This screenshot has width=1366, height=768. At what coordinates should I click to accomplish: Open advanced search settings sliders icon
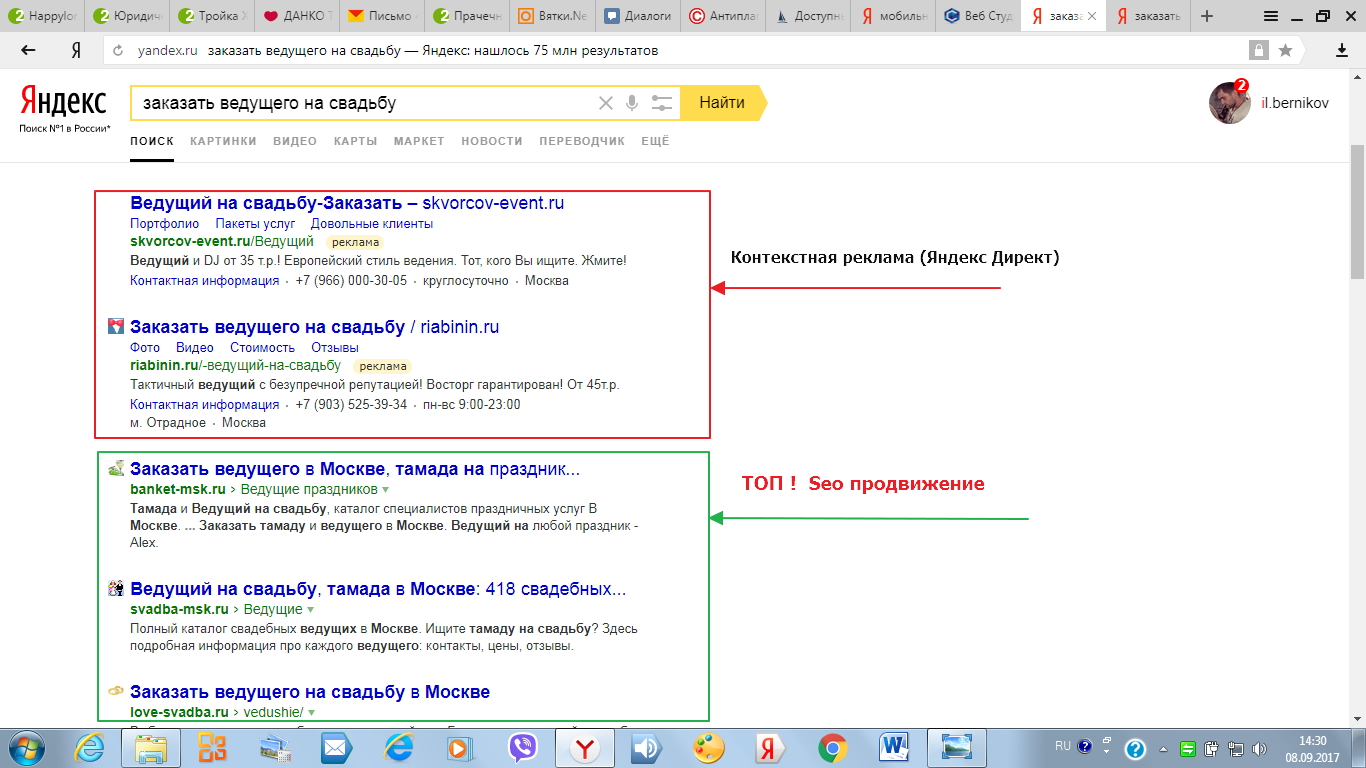coord(661,103)
